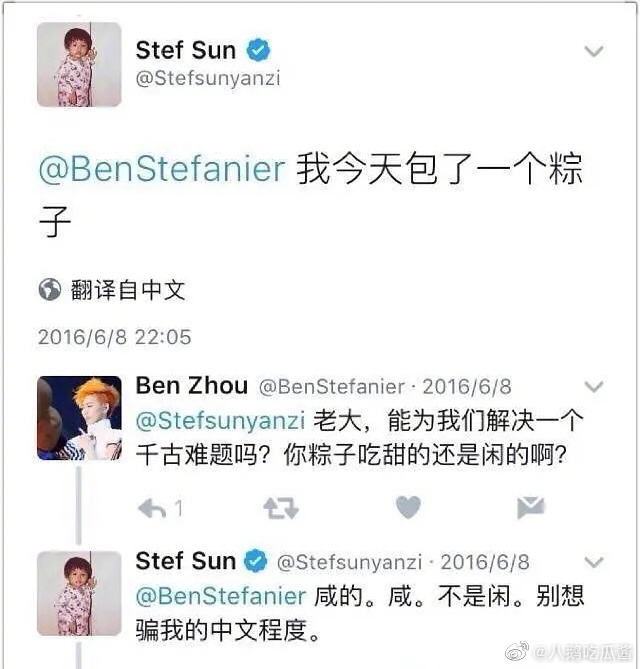Click the Ben Zhou display name
The height and width of the screenshot is (669, 640).
coord(191,386)
